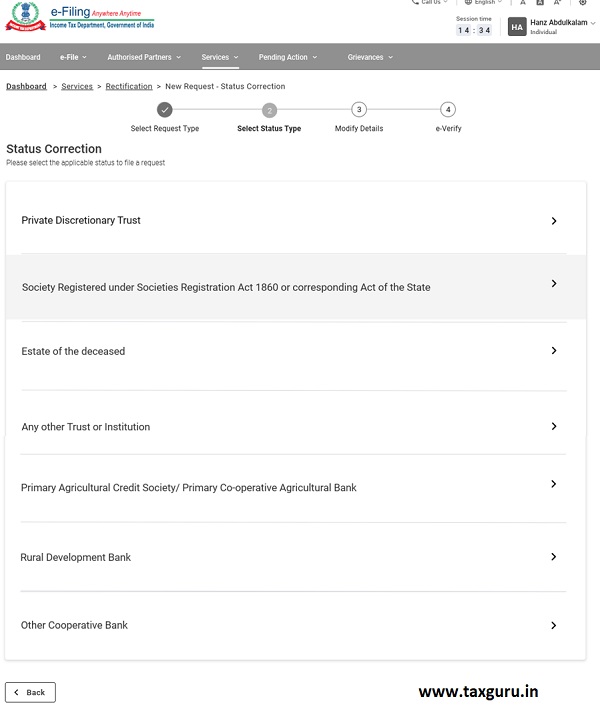This screenshot has height=705, width=600.
Task: Open the Services menu
Action: (x=219, y=57)
